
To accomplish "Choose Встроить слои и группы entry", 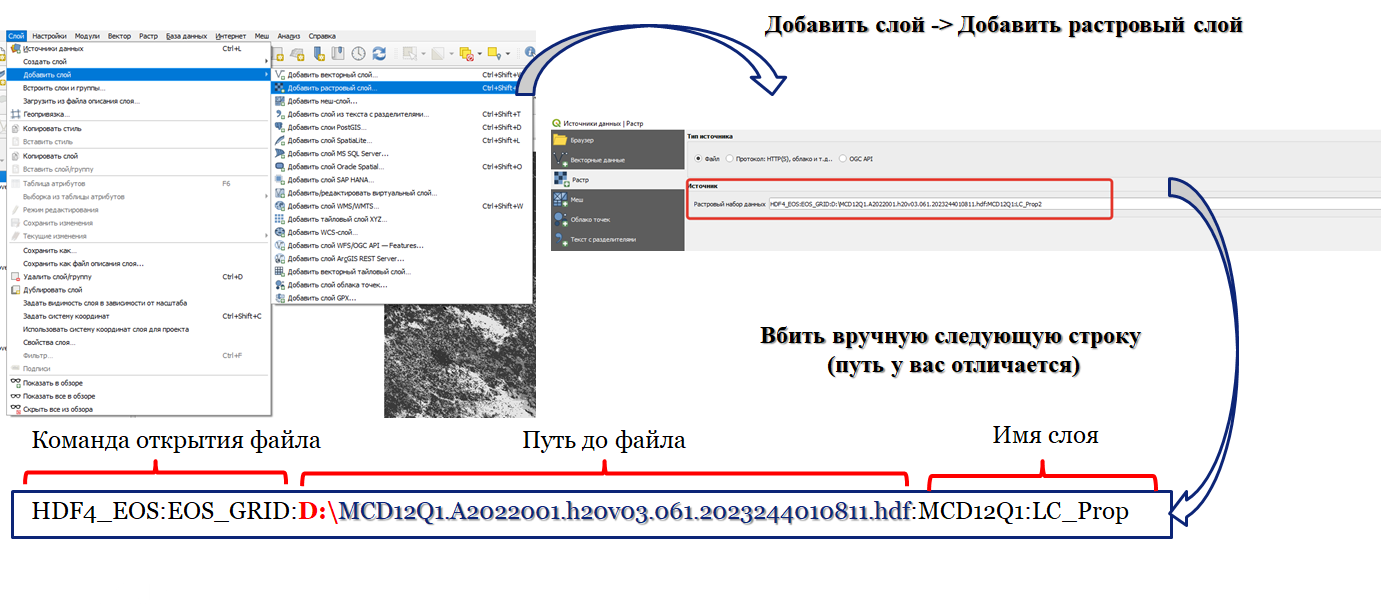I will 138,88.
